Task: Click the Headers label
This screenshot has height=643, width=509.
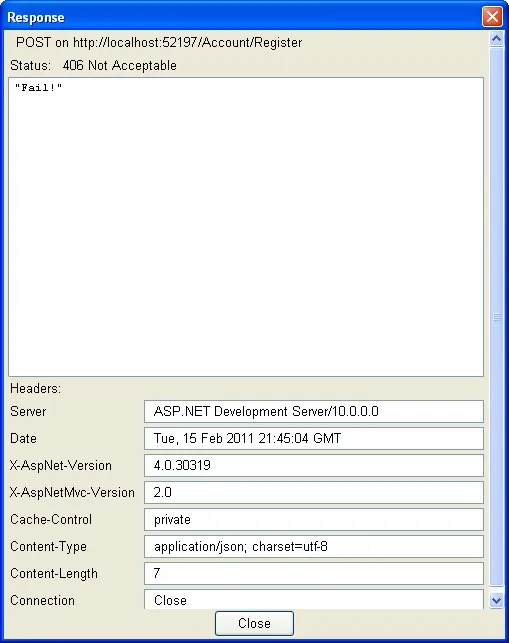Action: 35,388
